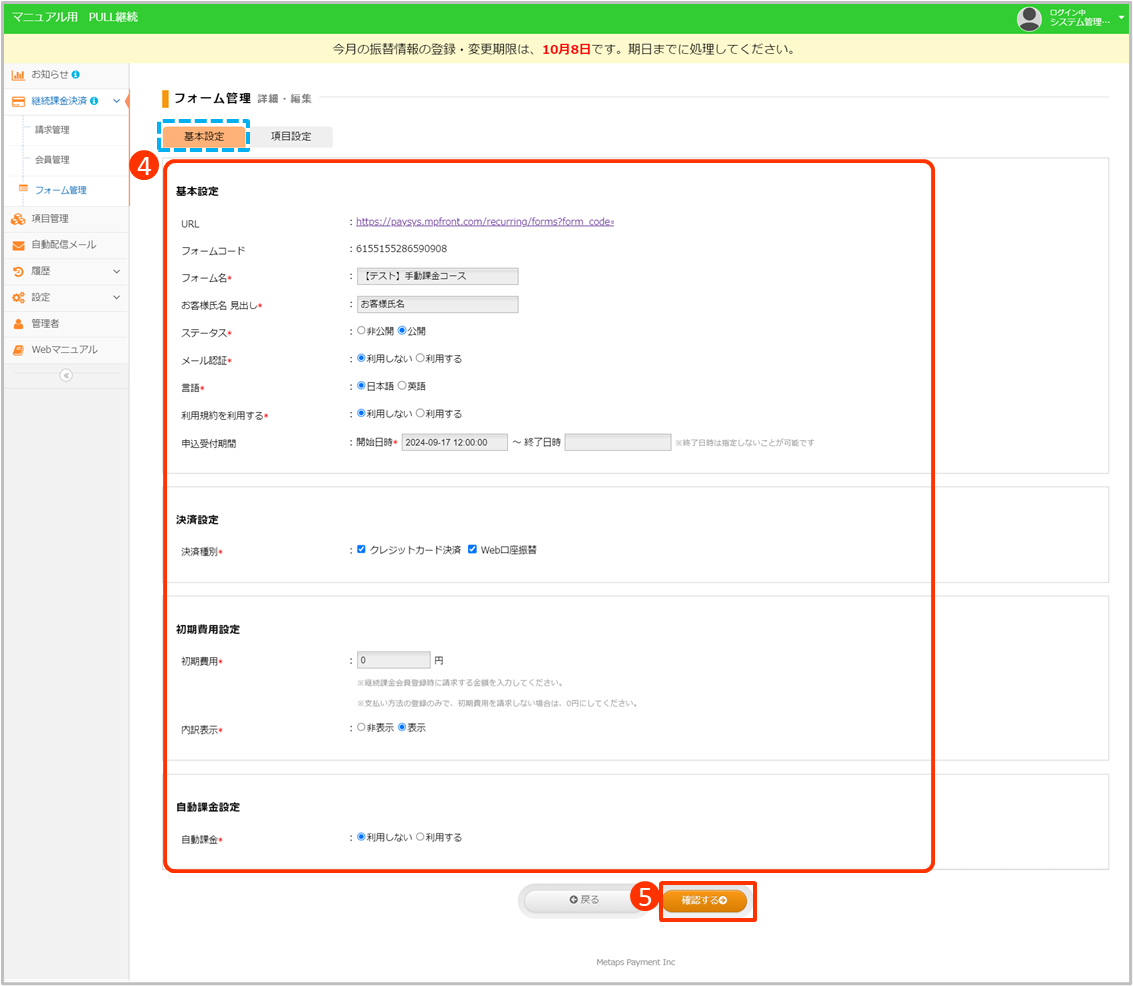
Task: Uncheck the Web口座振替 checkbox
Action: (472, 550)
